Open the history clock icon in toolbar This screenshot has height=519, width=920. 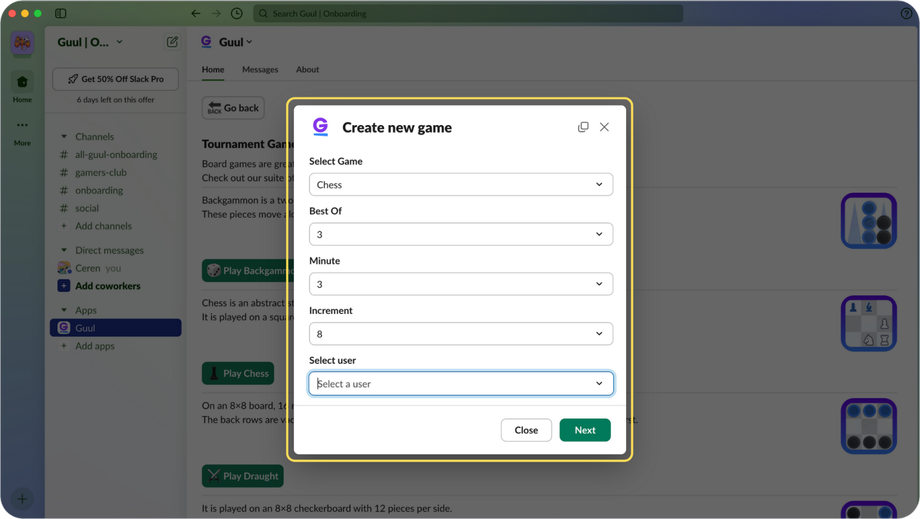(237, 13)
